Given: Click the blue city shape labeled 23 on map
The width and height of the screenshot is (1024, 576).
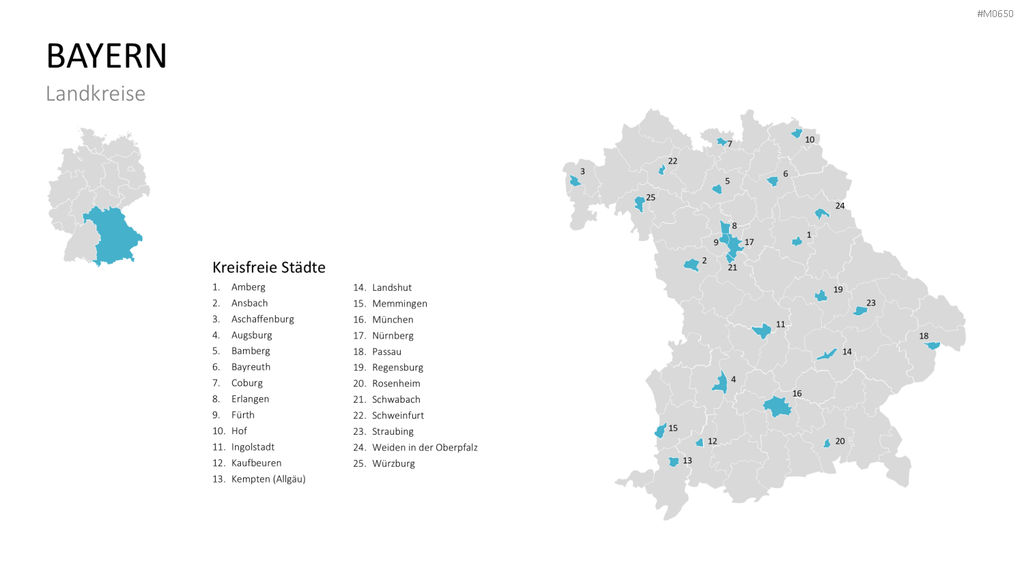Looking at the screenshot, I should [x=860, y=311].
